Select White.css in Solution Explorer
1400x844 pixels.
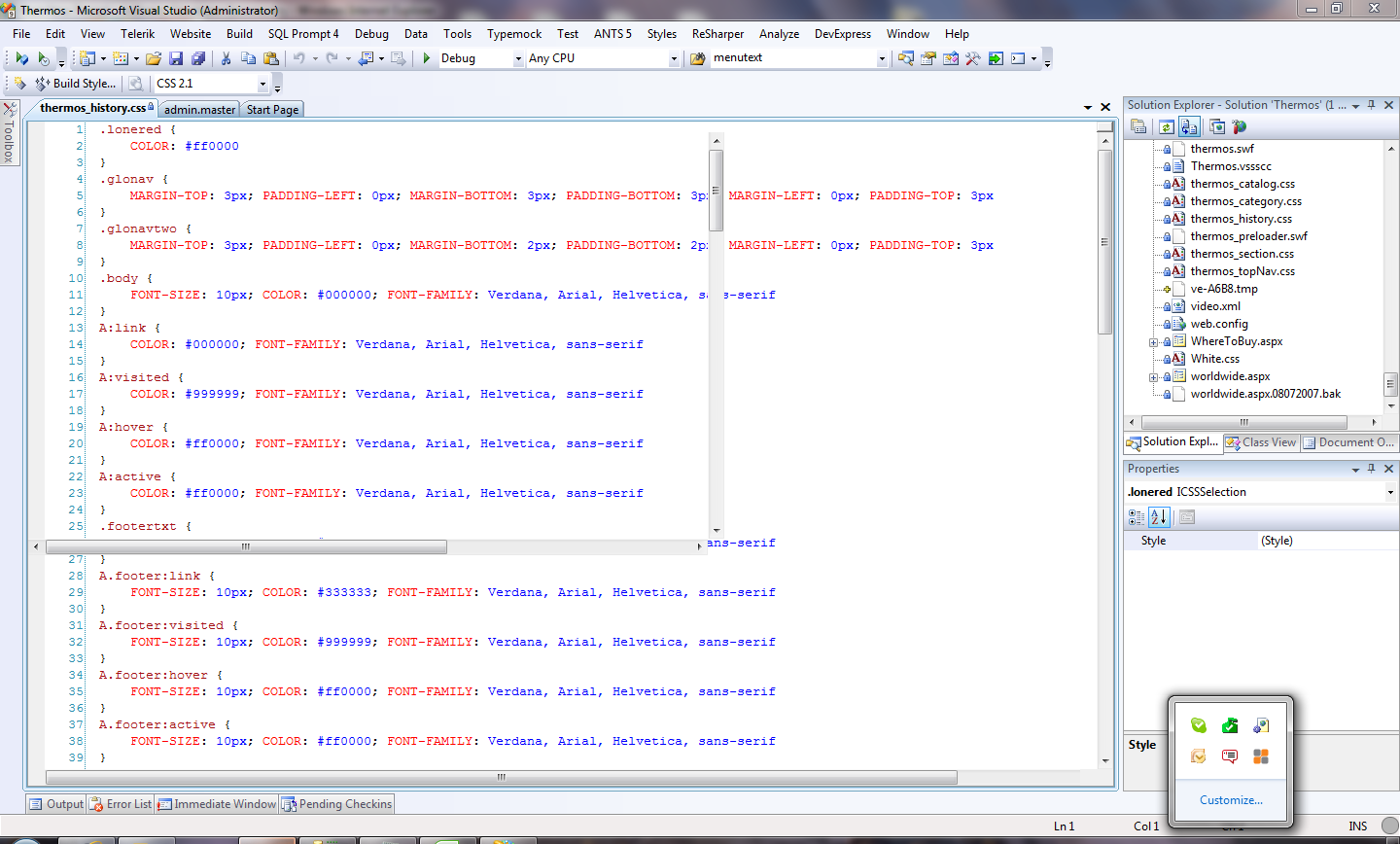[x=1215, y=359]
